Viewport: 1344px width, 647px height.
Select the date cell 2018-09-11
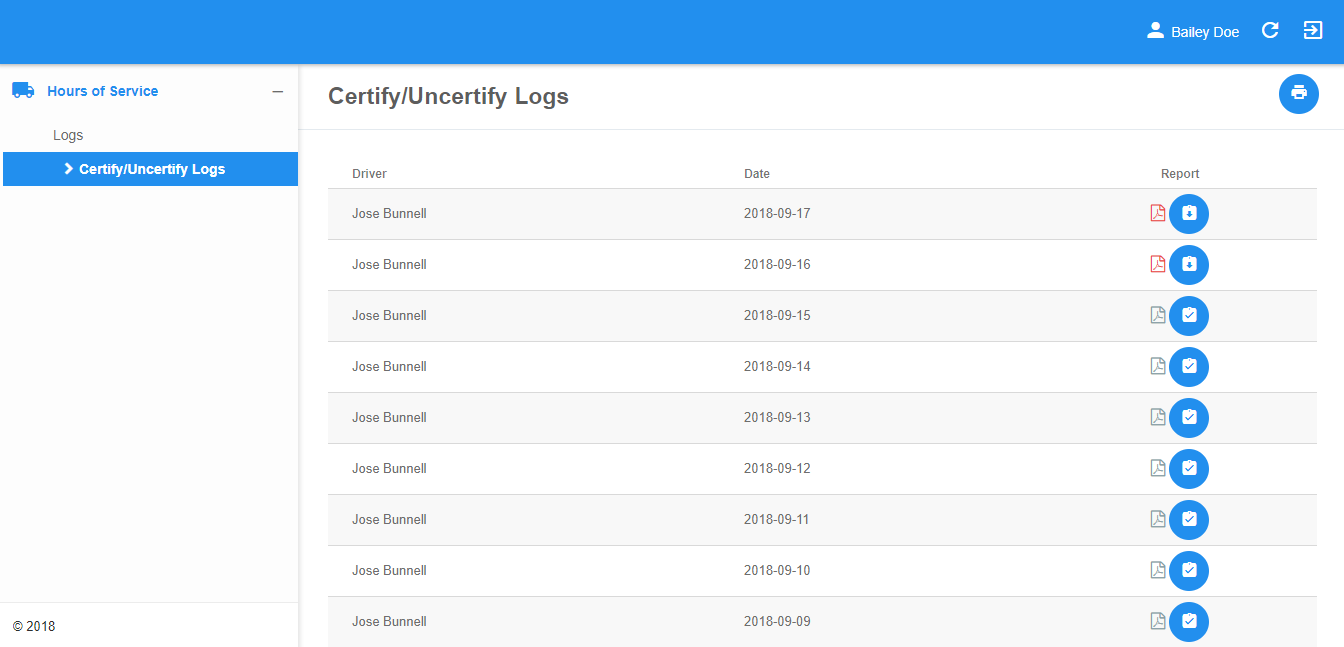click(x=777, y=519)
